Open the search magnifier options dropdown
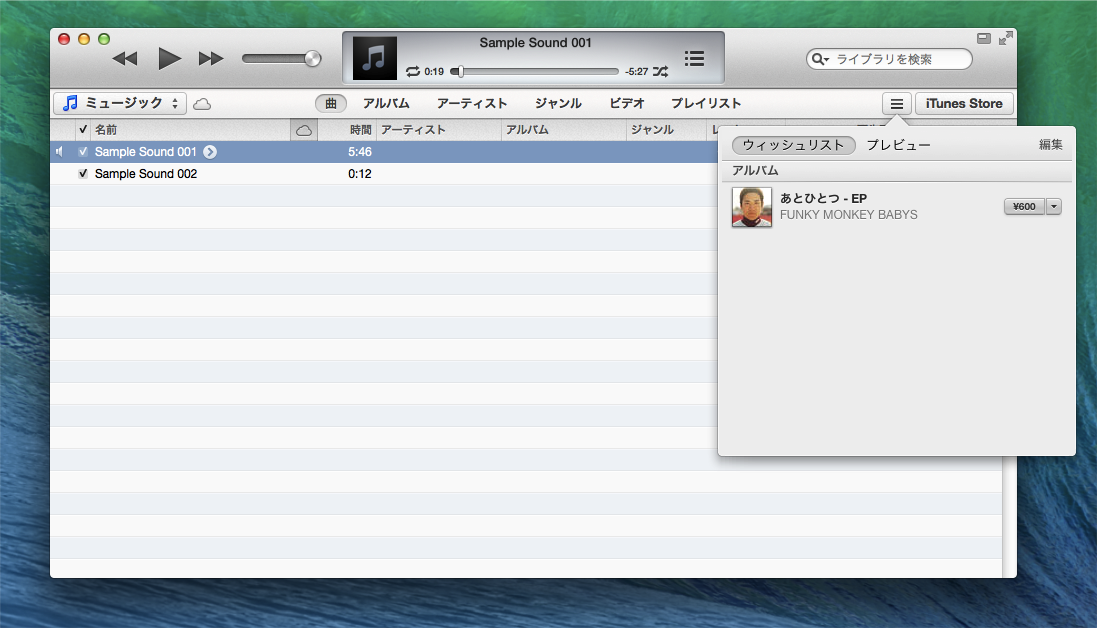Screen dimensions: 1097x628 click(820, 59)
